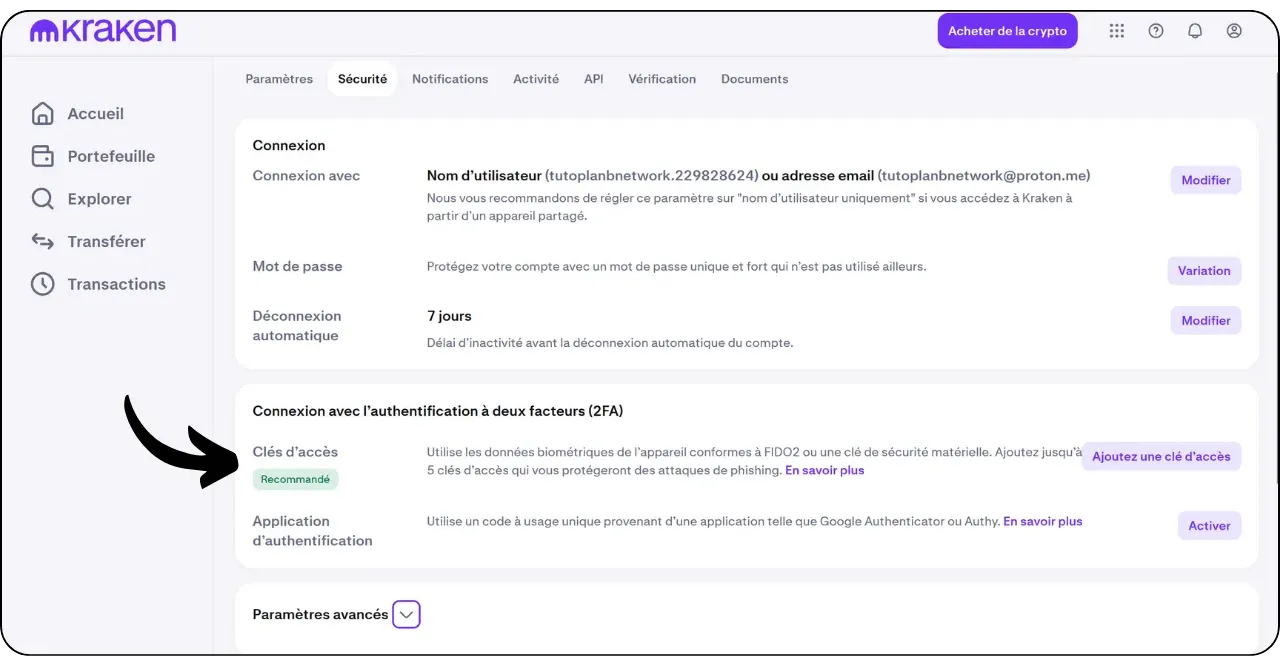Switch to the Notifications tab
This screenshot has height=666, width=1280.
tap(450, 79)
